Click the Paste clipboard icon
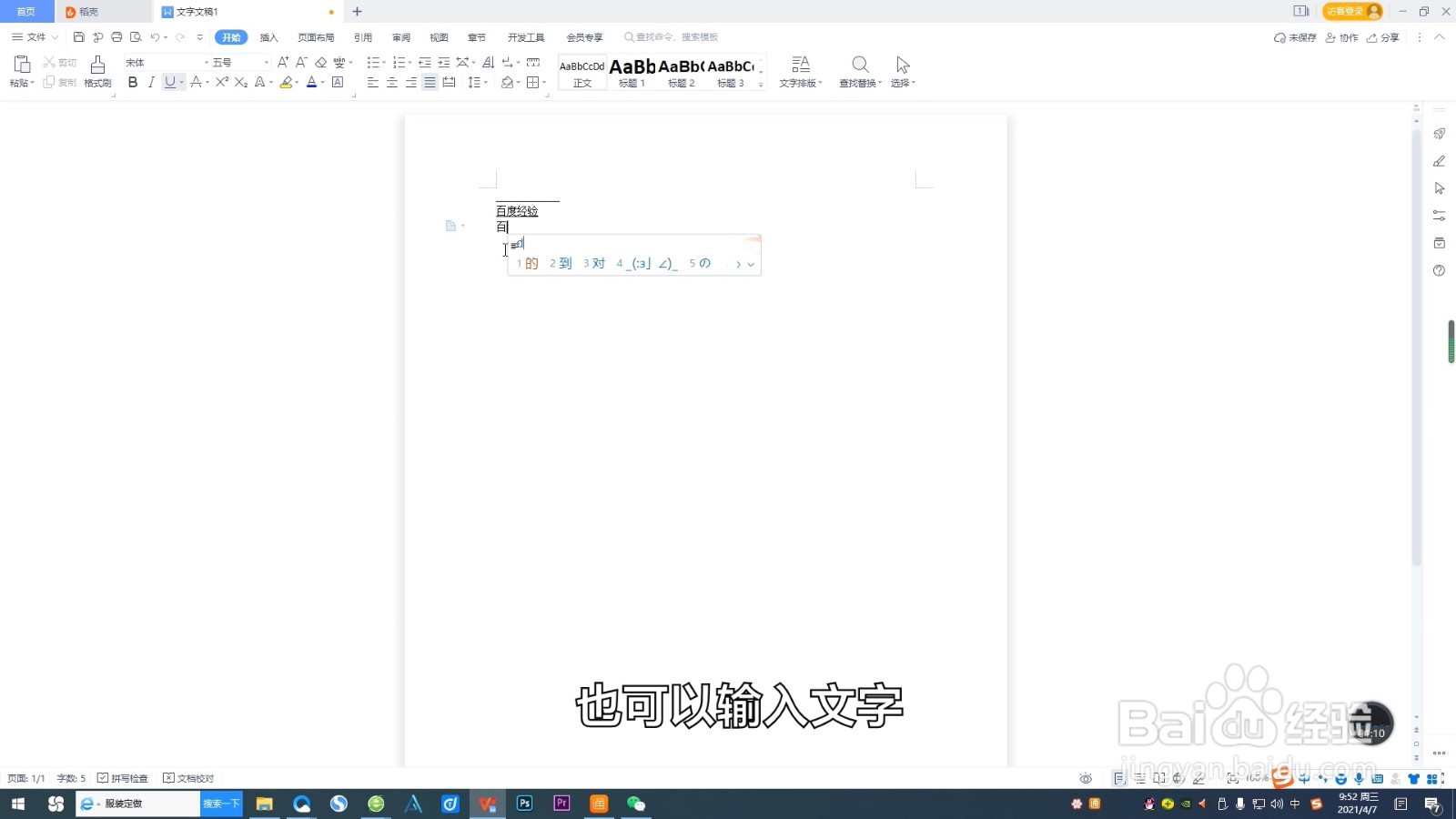 pyautogui.click(x=22, y=64)
